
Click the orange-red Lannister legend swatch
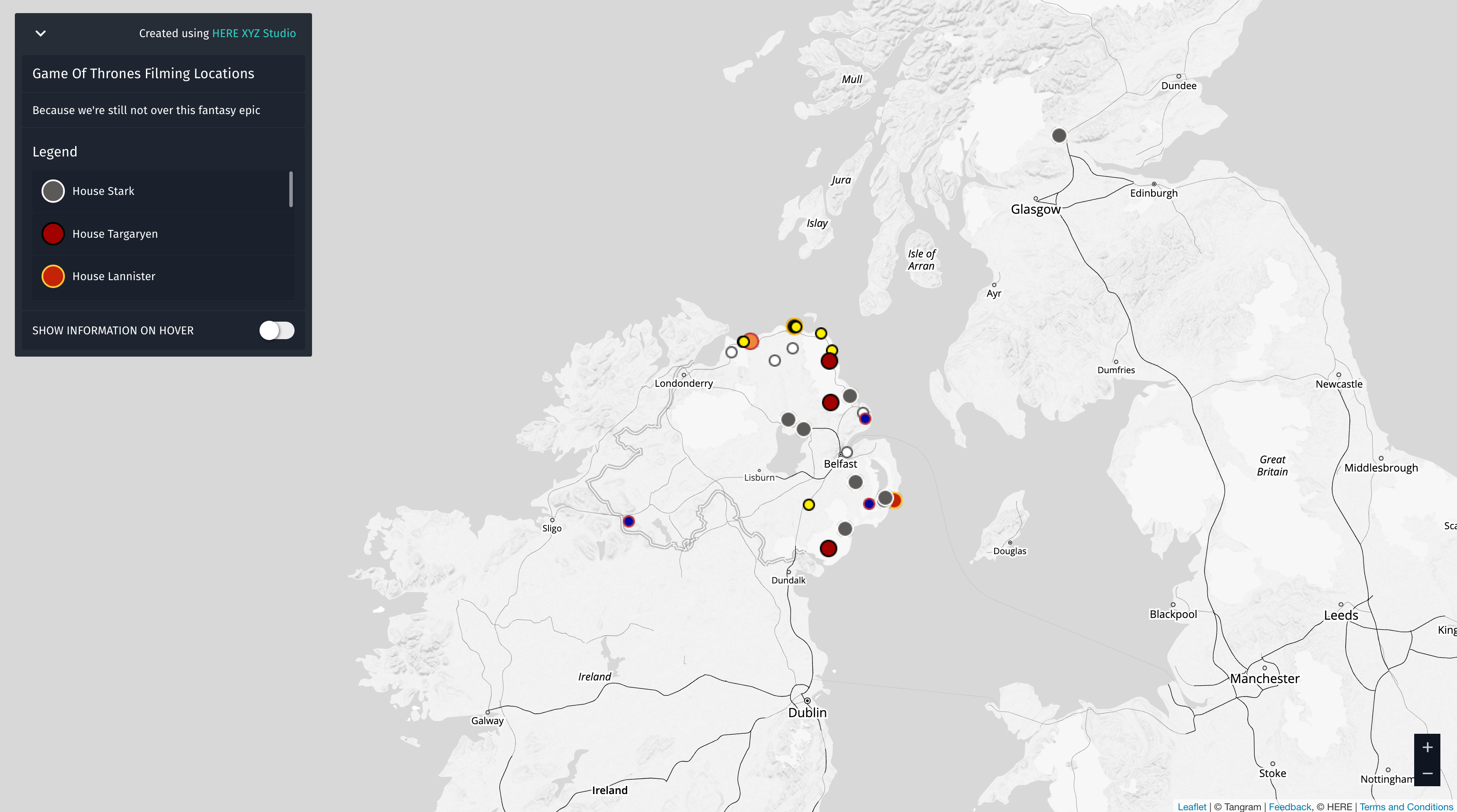53,276
